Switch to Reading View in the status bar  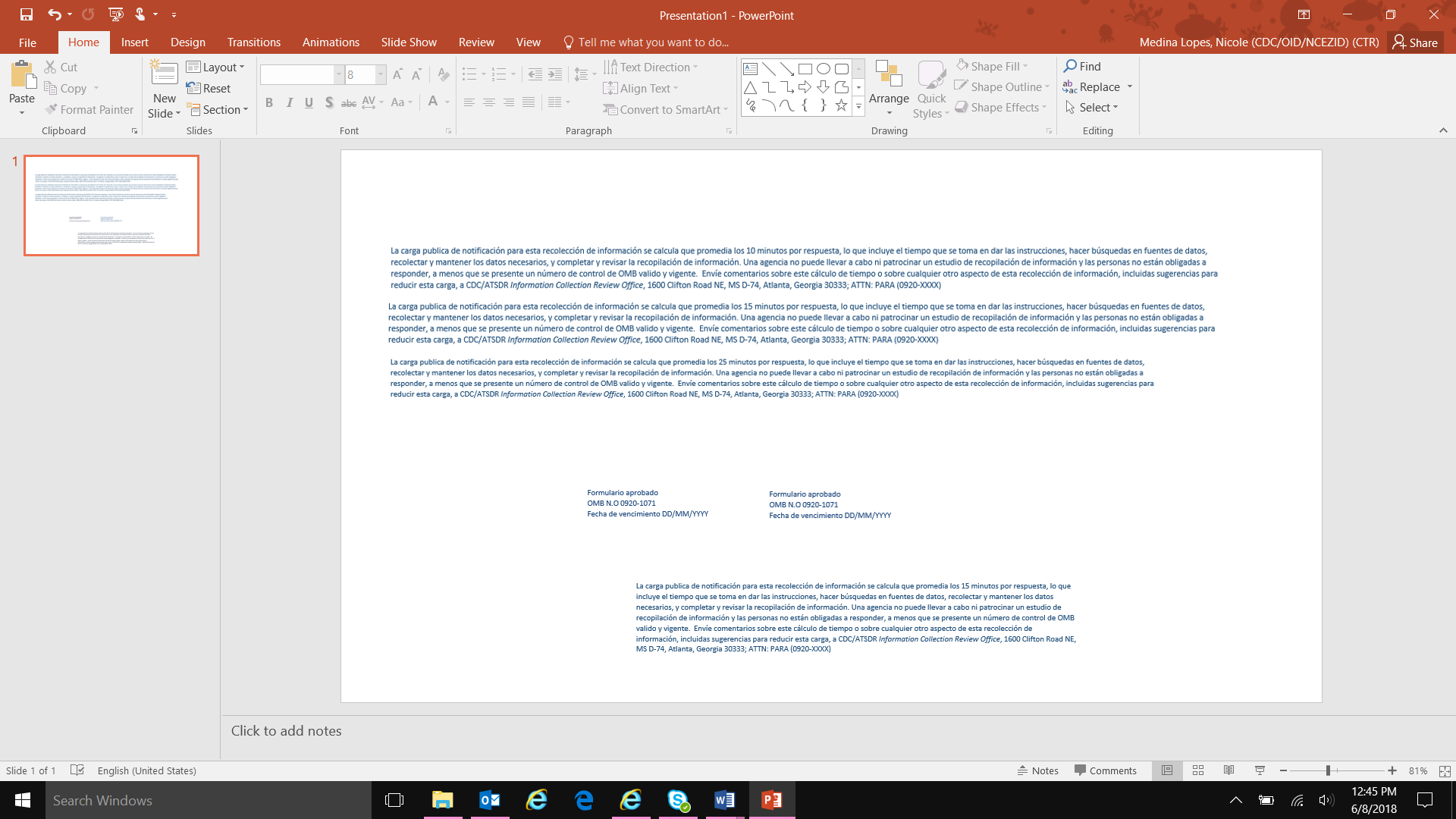click(x=1228, y=770)
